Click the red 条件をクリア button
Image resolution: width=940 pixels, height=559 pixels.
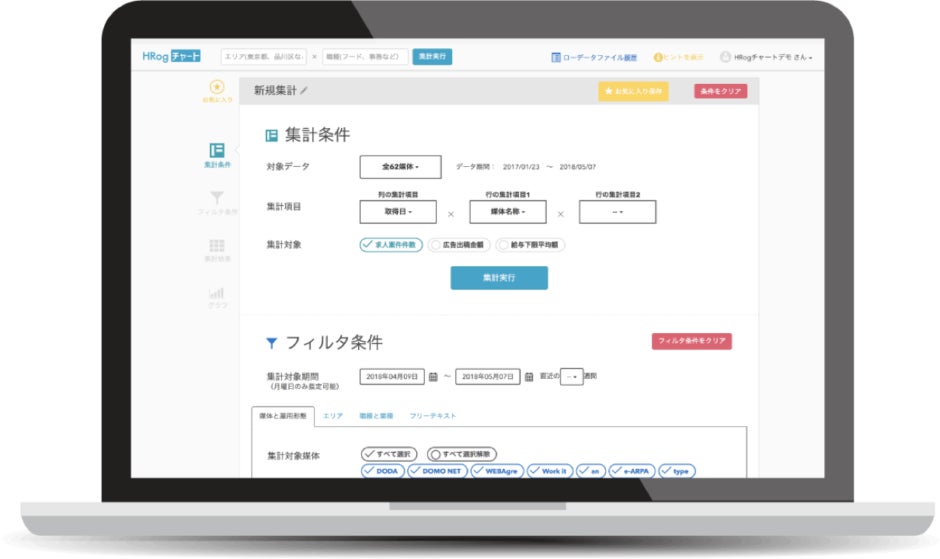[x=721, y=91]
